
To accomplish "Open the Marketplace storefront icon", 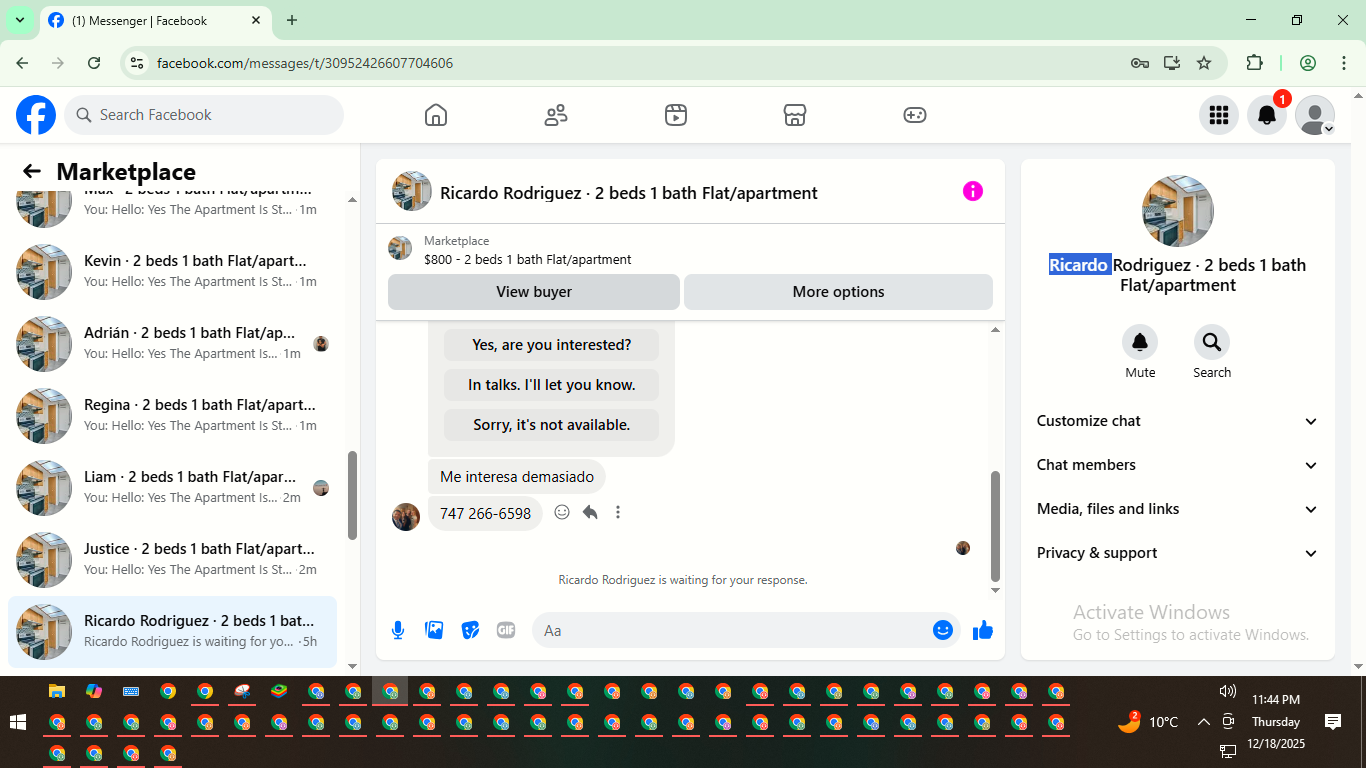I will (x=795, y=115).
